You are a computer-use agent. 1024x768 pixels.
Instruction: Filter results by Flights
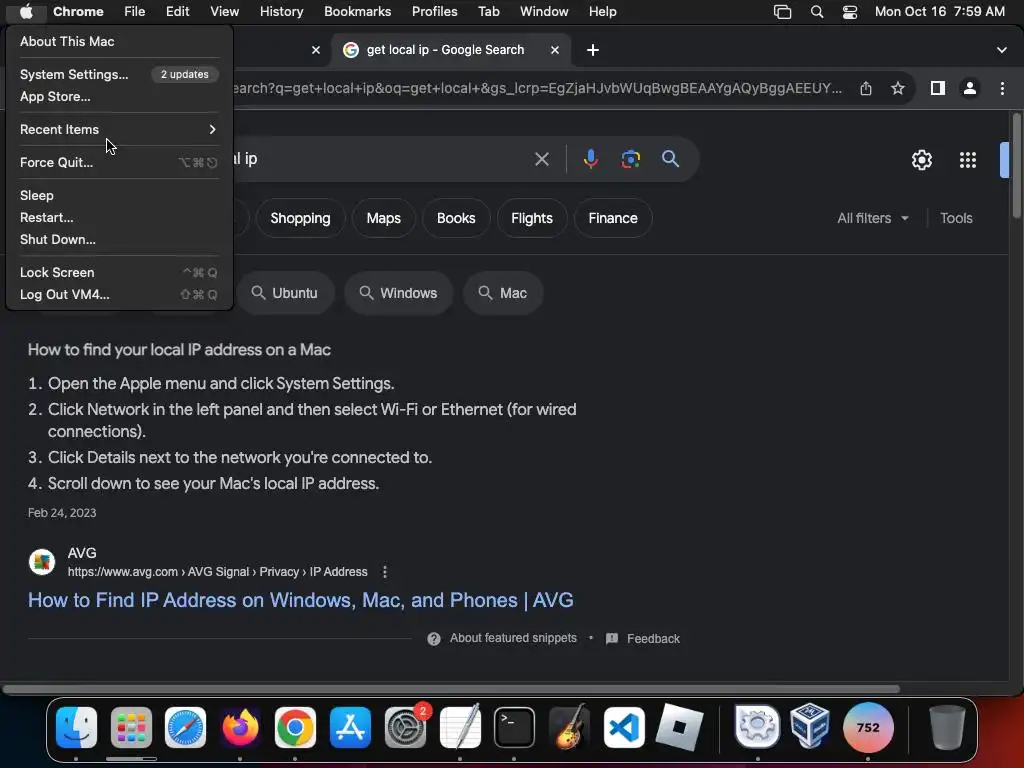[532, 218]
